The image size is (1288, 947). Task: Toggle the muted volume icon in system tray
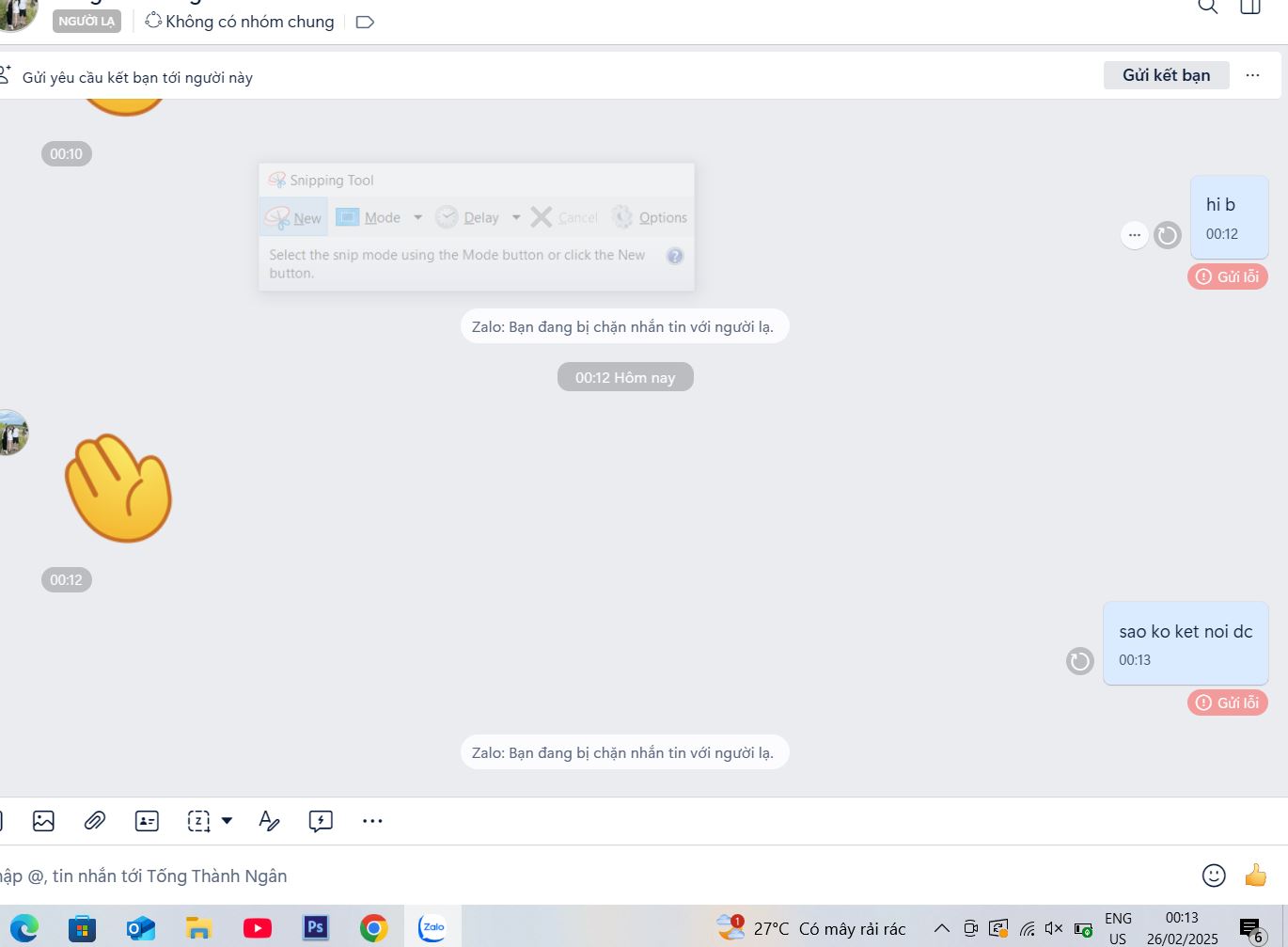coord(1054,929)
